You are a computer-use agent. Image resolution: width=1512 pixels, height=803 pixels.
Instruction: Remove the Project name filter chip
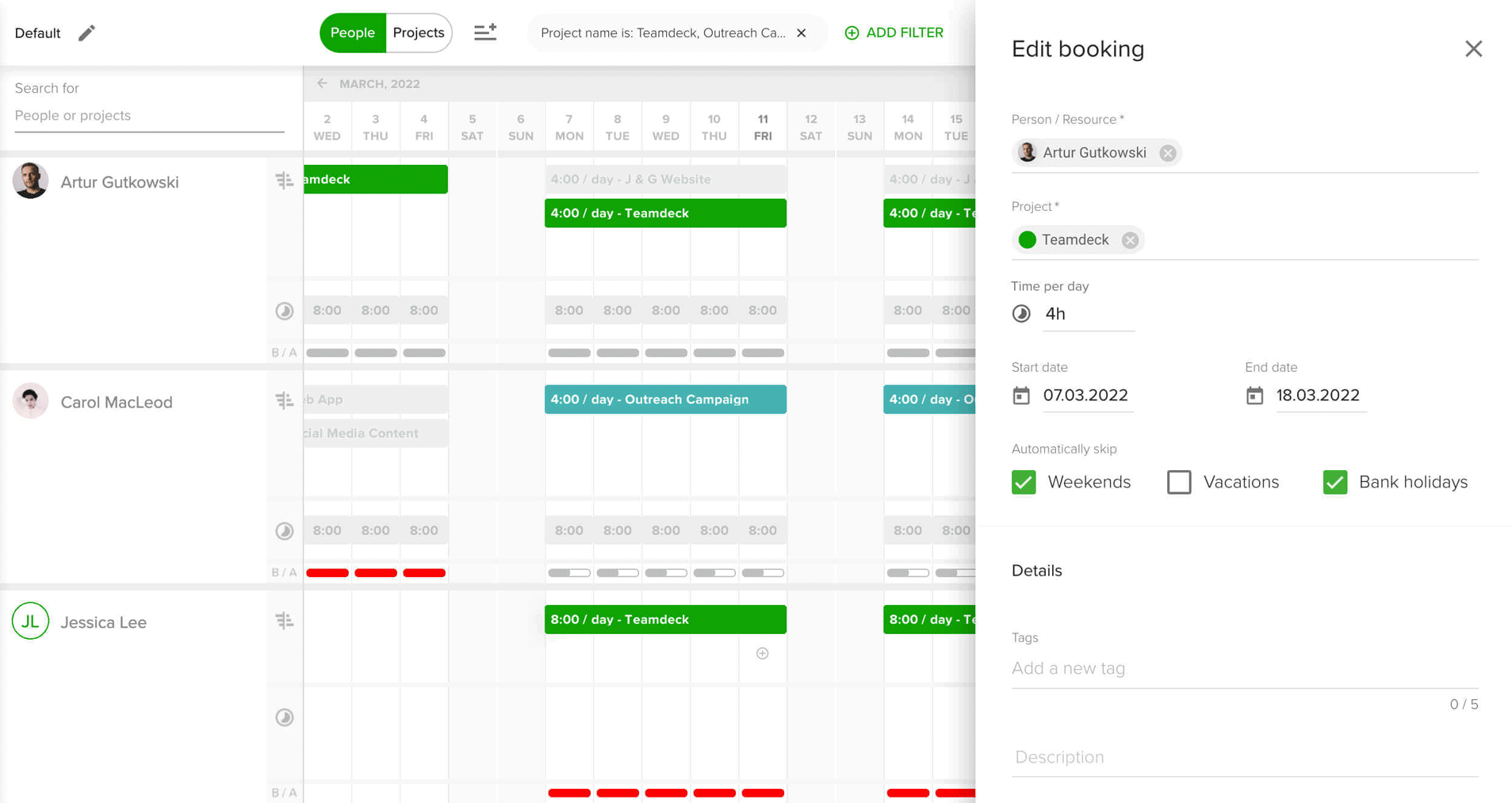802,33
